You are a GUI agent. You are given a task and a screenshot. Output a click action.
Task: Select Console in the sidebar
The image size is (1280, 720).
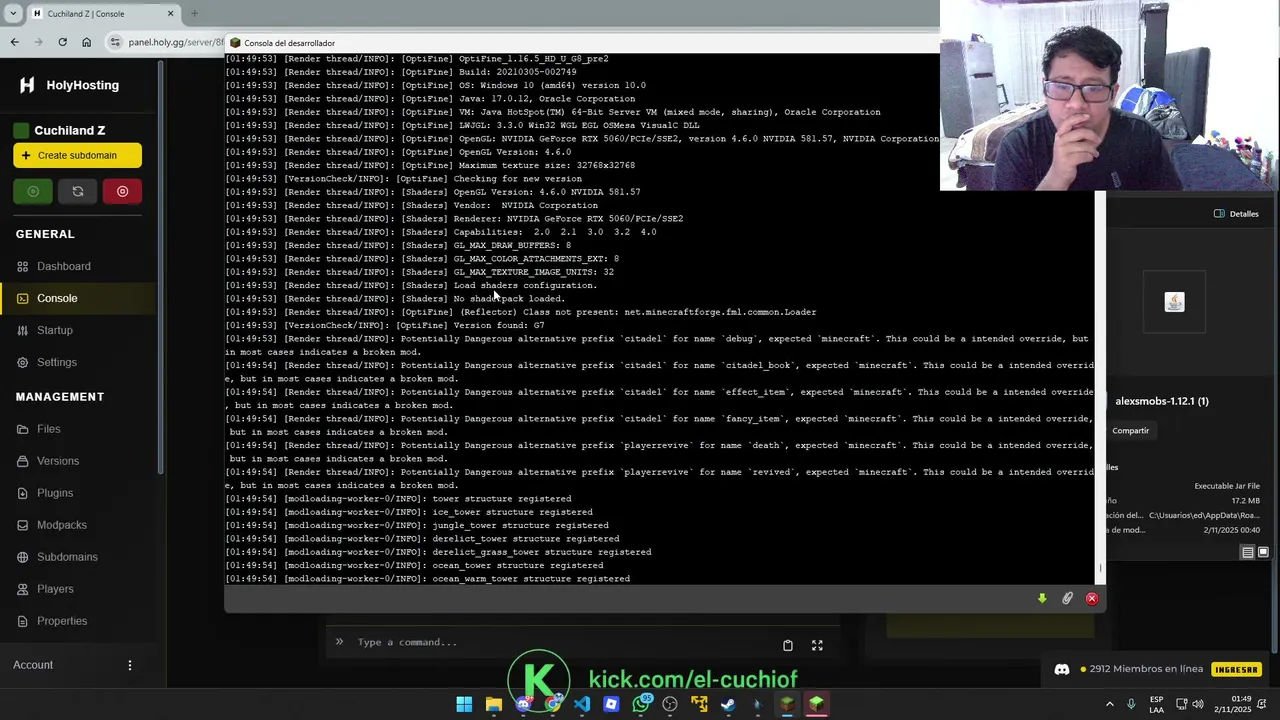coord(57,298)
